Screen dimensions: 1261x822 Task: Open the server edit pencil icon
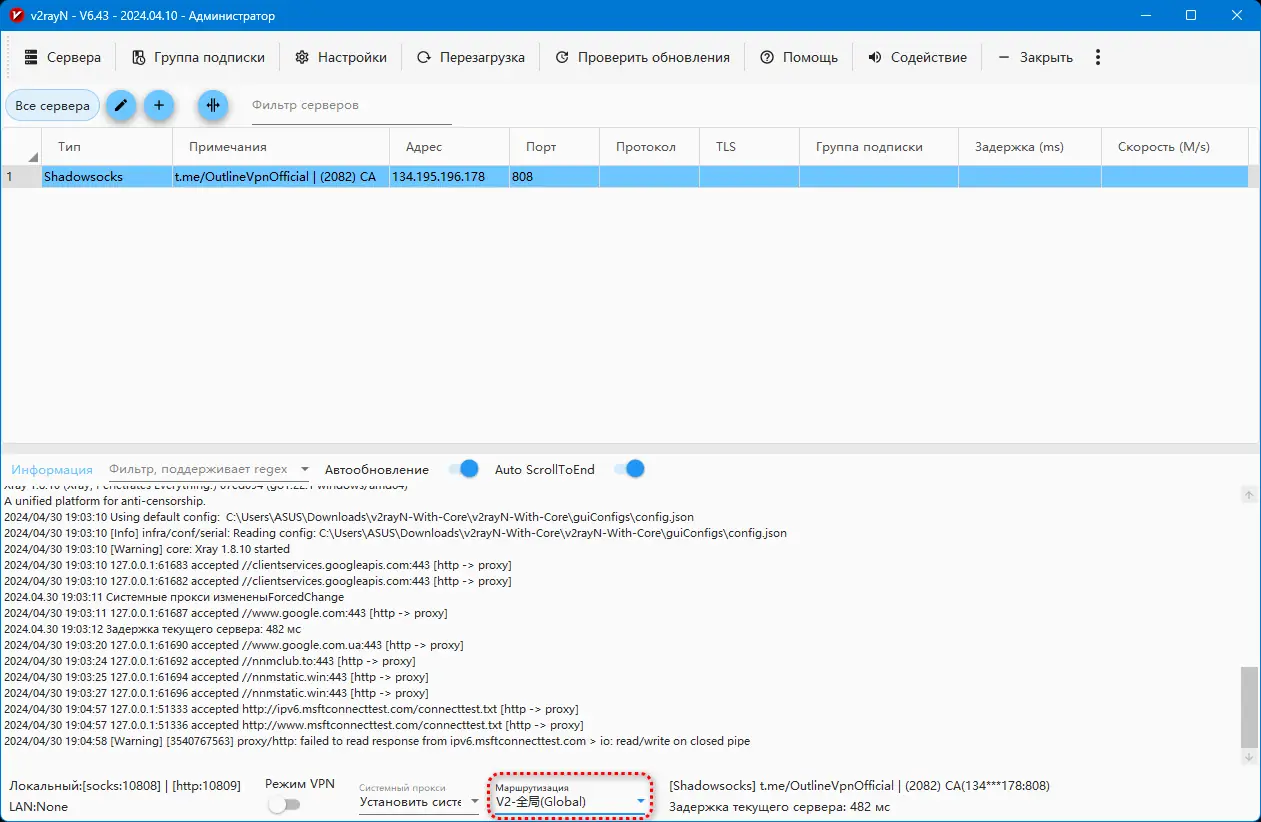point(121,105)
